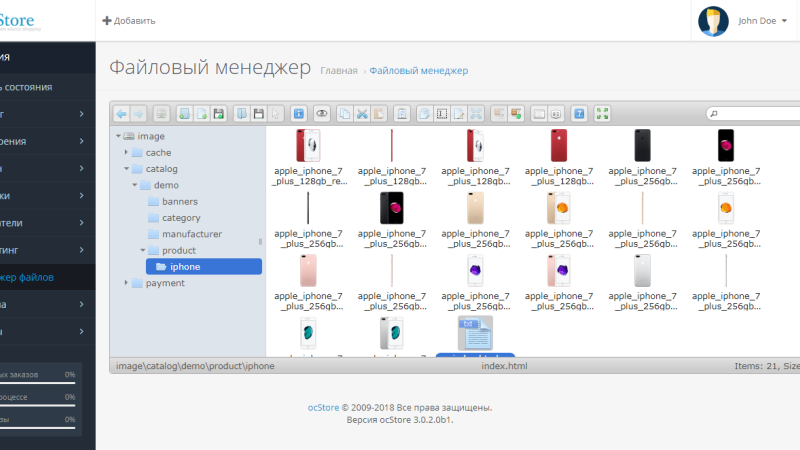Viewport: 800px width, 450px height.
Task: Click the file manager search field
Action: point(753,113)
